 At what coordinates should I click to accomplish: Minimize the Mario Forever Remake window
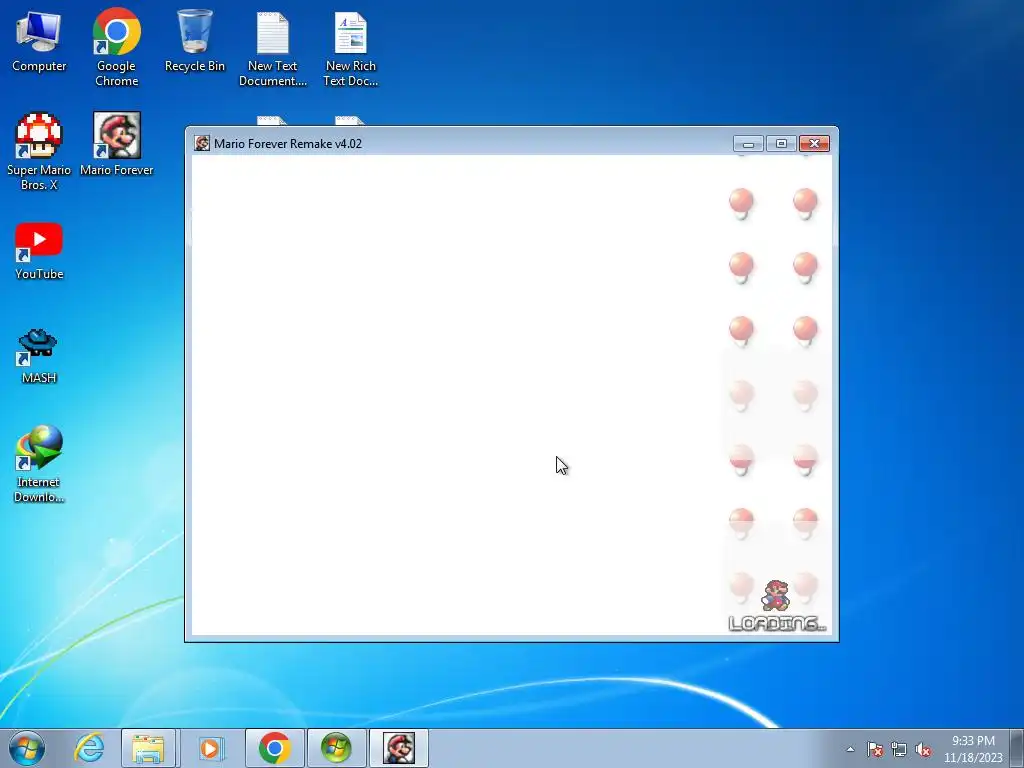tap(748, 144)
